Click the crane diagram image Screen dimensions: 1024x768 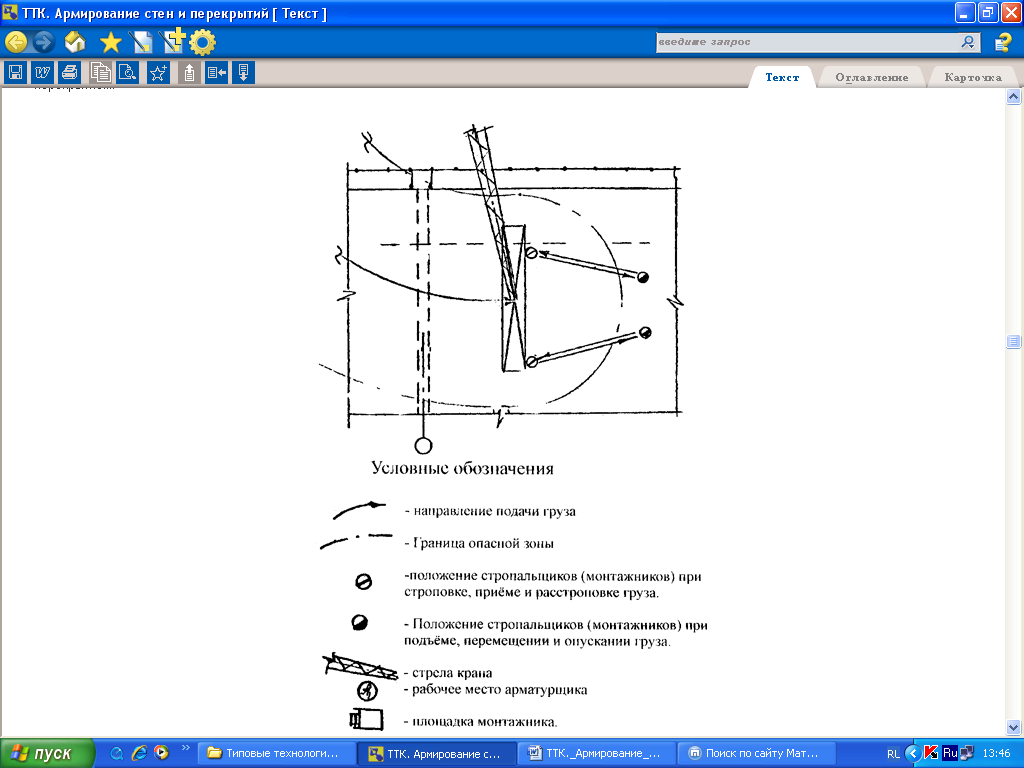[x=501, y=289]
